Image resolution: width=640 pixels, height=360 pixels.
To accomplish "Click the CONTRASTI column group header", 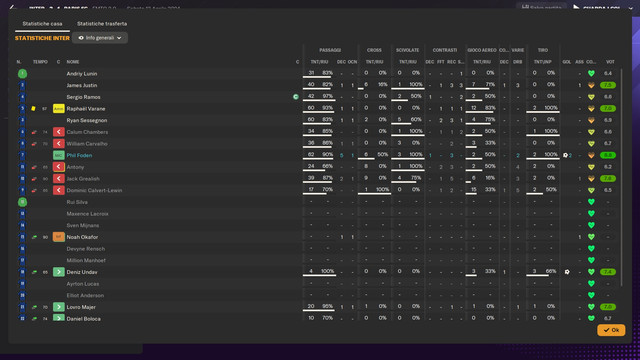I will click(444, 50).
